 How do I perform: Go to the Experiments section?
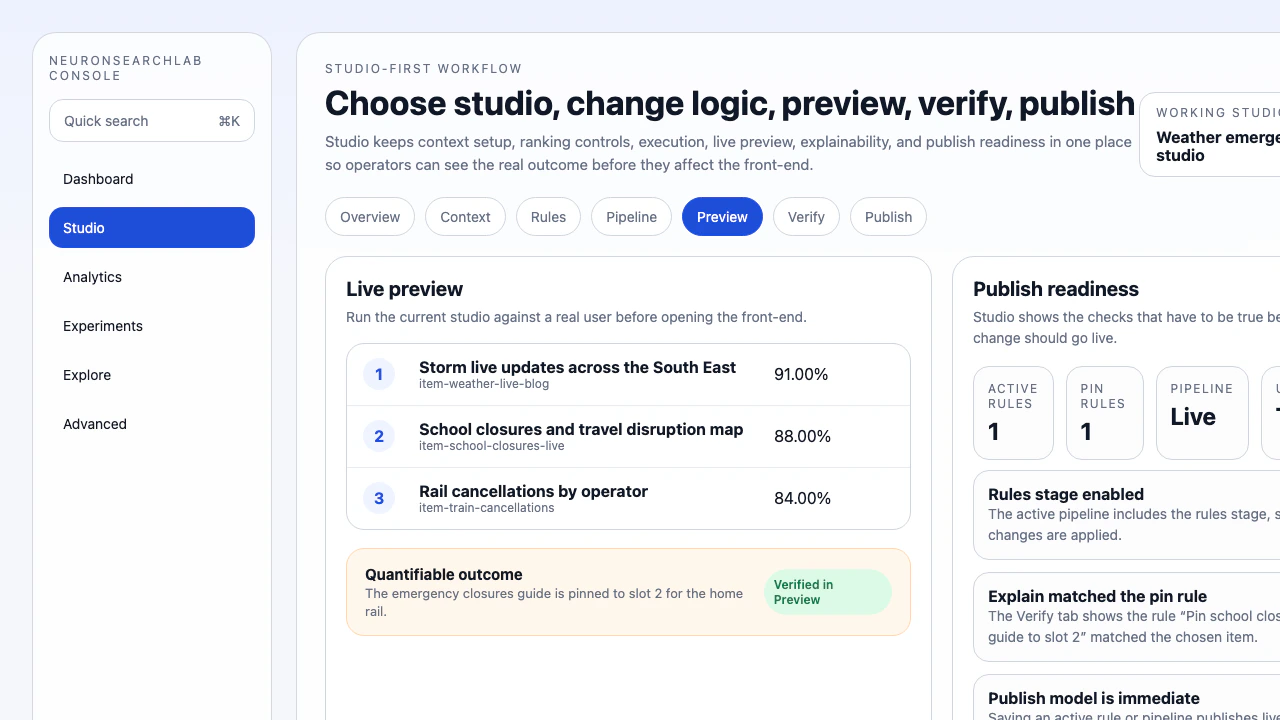pos(103,326)
